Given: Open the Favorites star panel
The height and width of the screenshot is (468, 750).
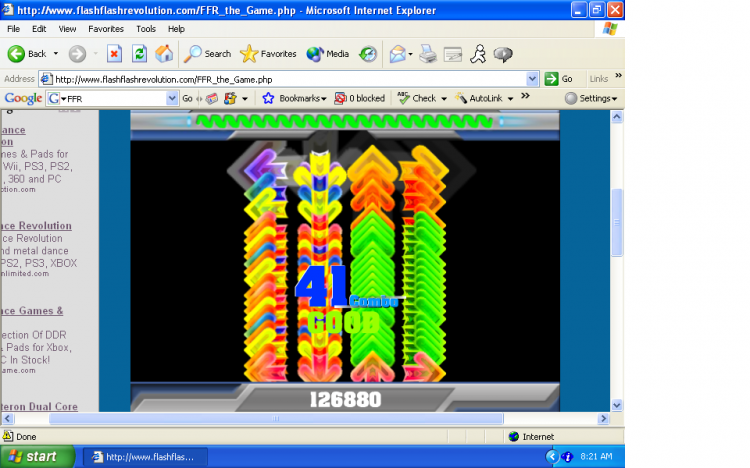Looking at the screenshot, I should 268,54.
